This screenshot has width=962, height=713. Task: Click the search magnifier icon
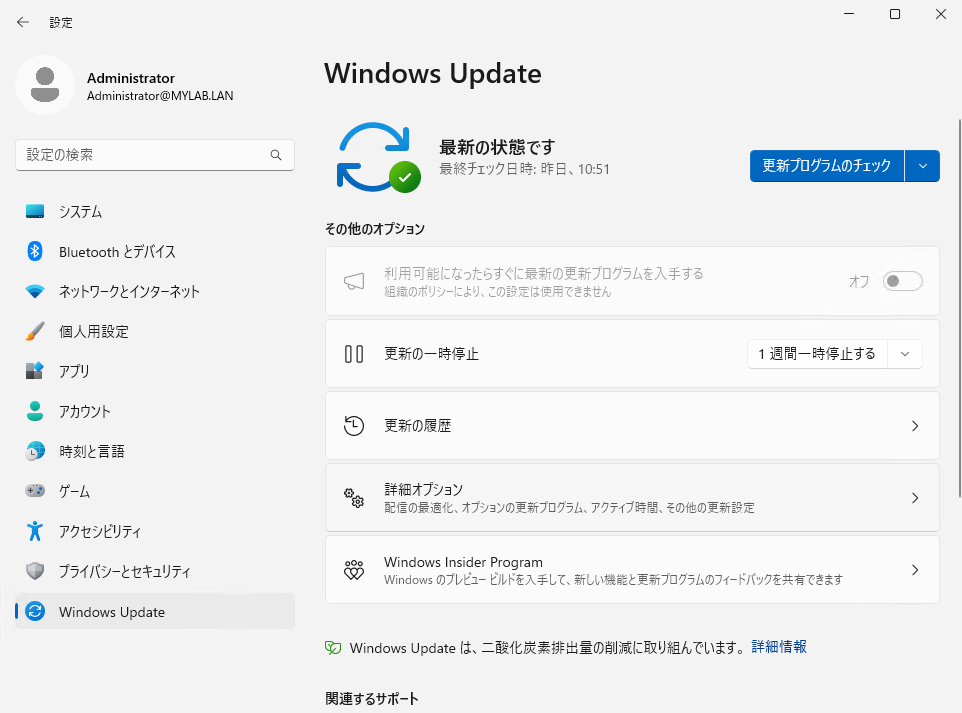click(x=276, y=156)
